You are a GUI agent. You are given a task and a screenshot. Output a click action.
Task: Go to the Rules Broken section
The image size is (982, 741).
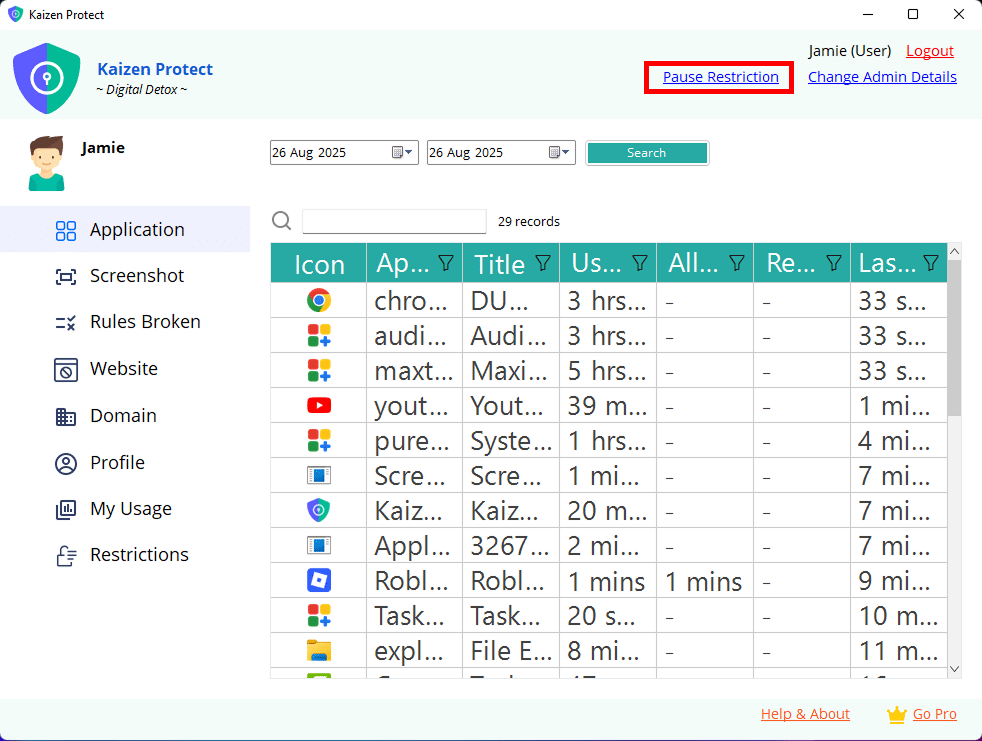145,322
